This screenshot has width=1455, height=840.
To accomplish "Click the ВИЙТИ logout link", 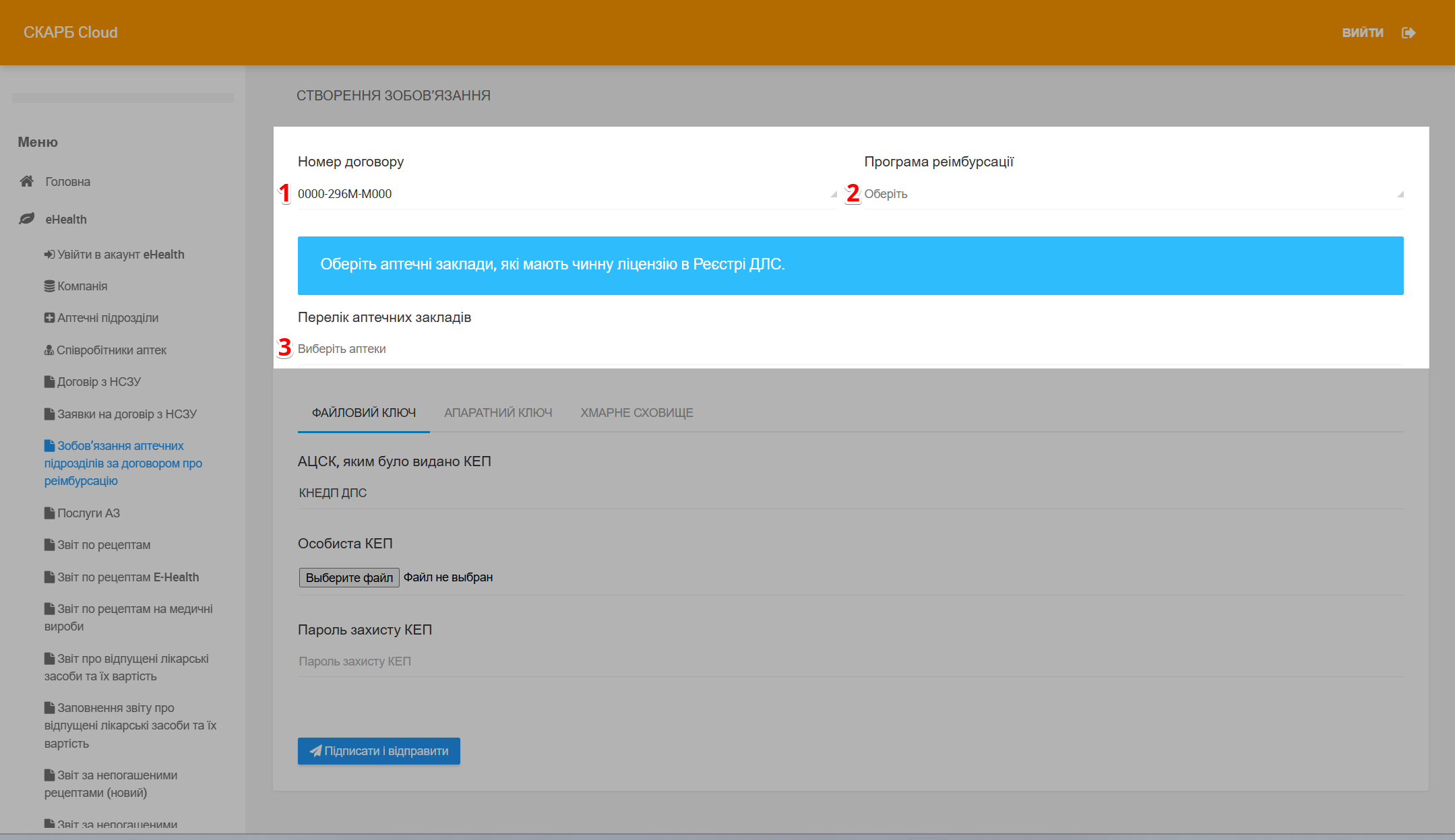I will click(x=1362, y=33).
